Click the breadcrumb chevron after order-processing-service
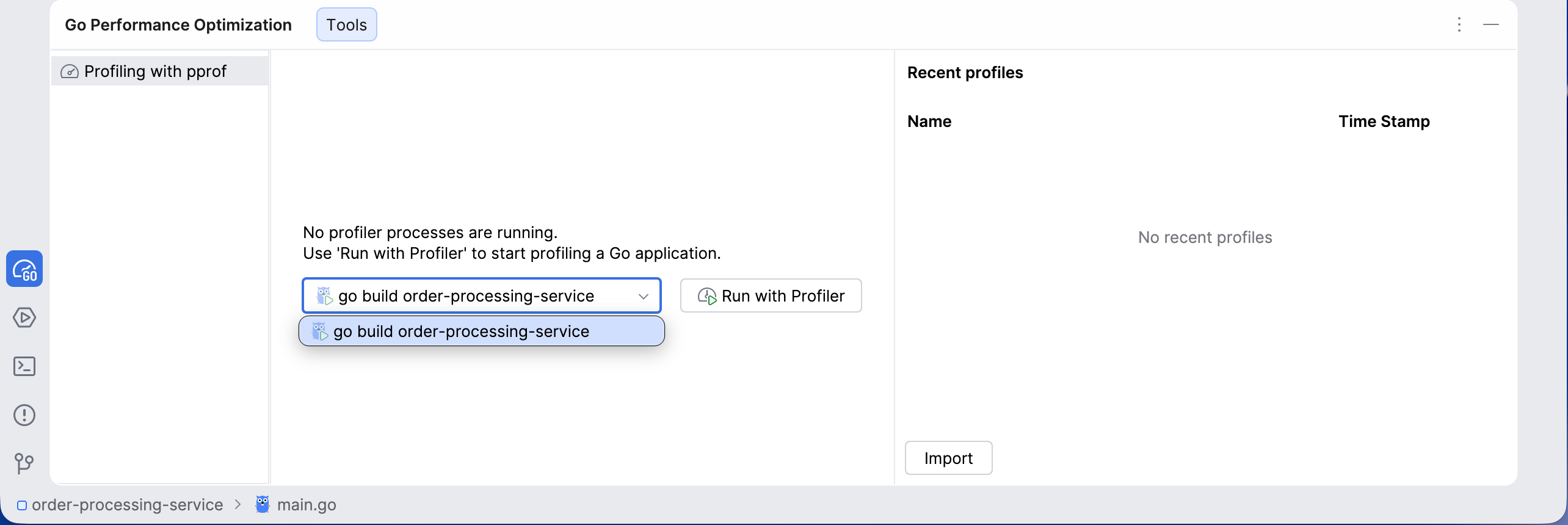This screenshot has height=525, width=1568. [x=238, y=504]
